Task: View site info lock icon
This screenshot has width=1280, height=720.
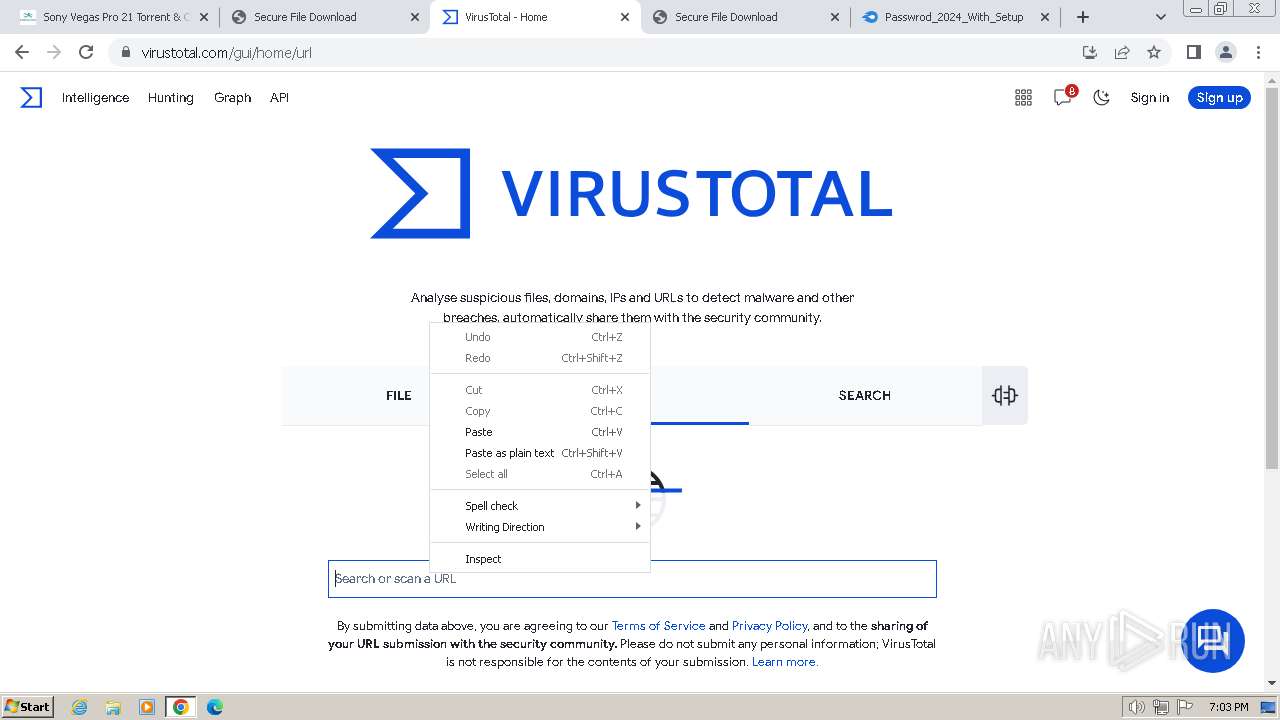Action: click(x=125, y=52)
